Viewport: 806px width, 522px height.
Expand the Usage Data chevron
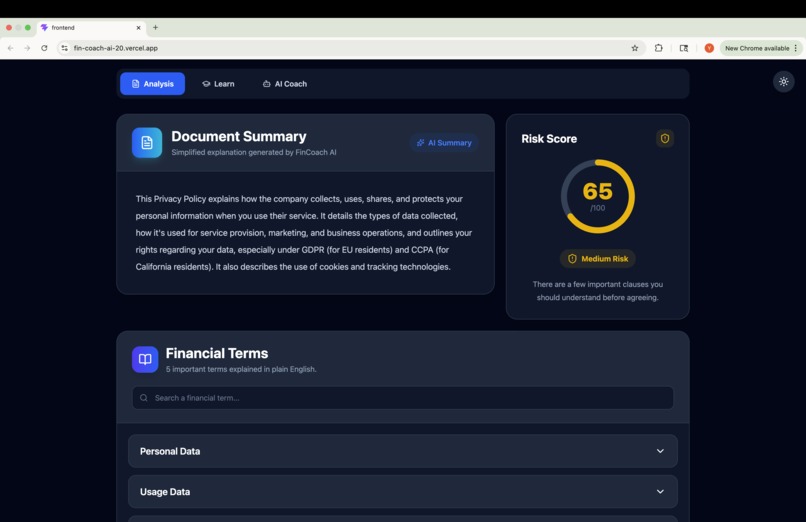[x=660, y=492]
